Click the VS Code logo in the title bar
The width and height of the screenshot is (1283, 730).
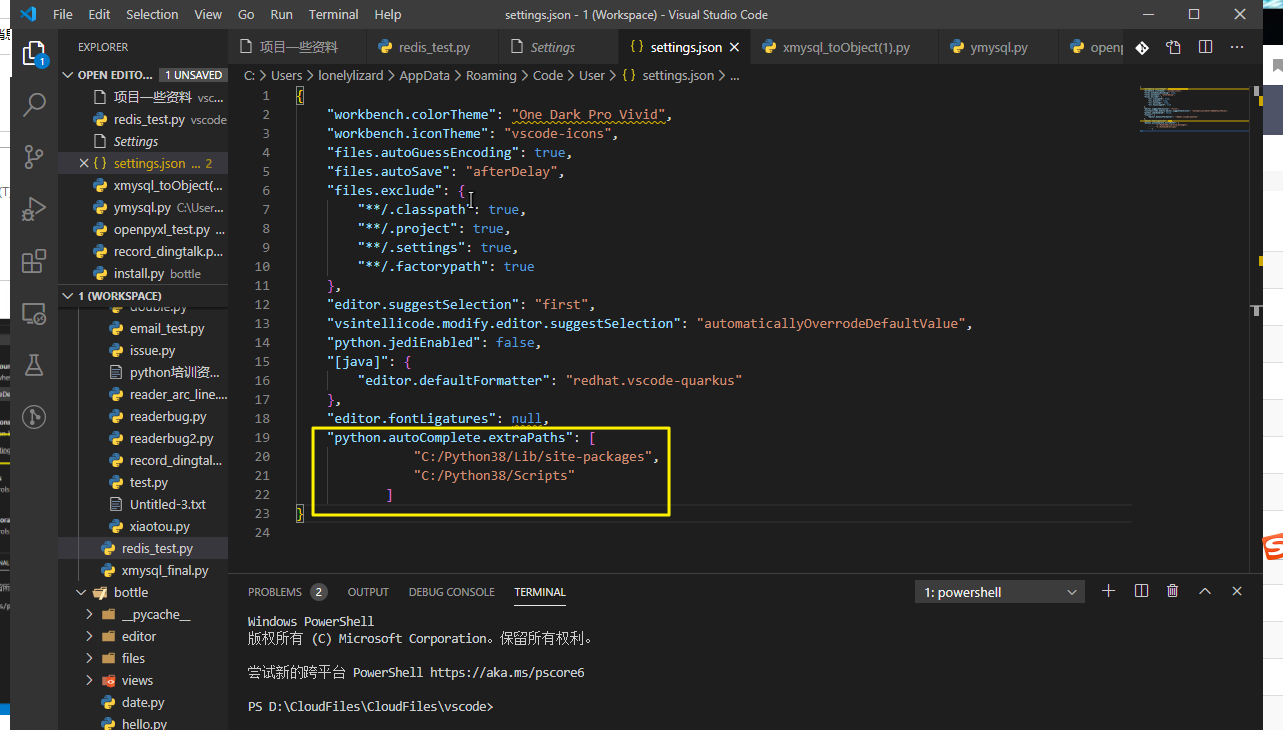coord(27,14)
